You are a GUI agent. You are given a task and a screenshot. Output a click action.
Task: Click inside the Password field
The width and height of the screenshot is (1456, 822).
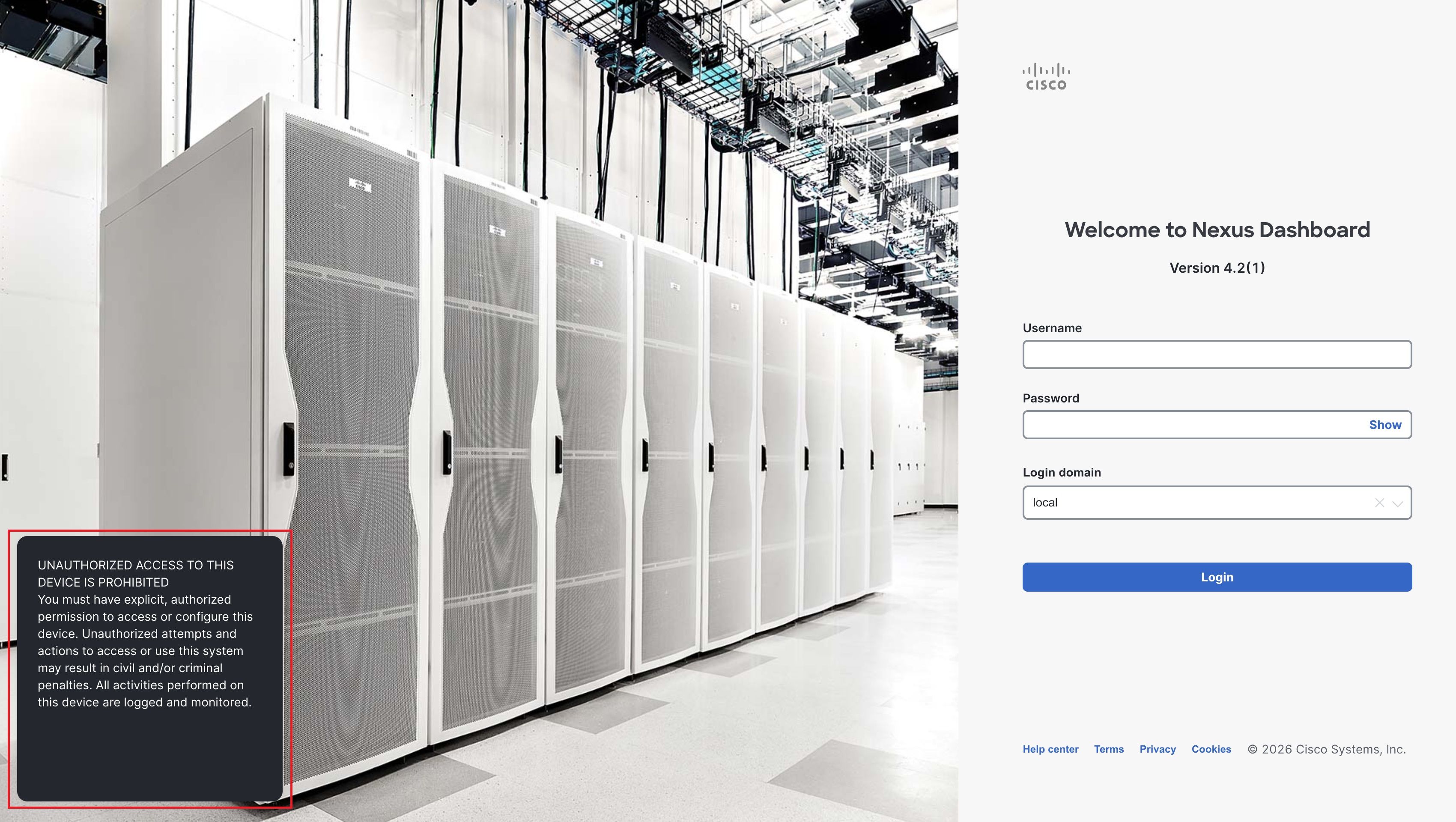(1187, 424)
